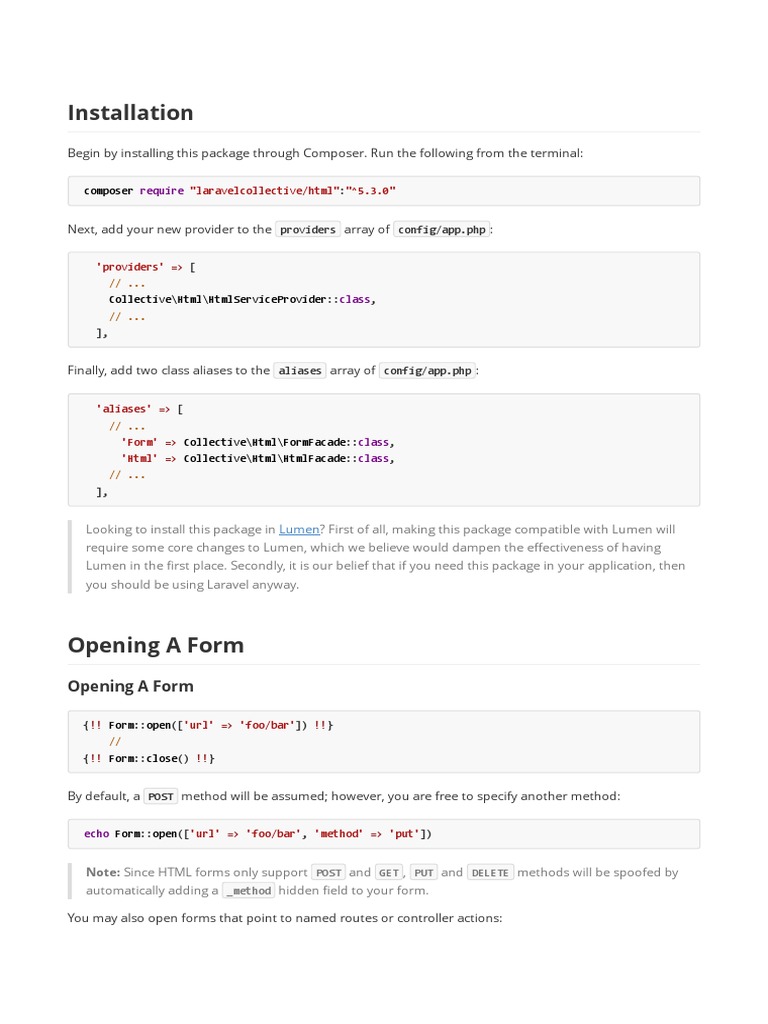Click the HtmlServiceProvider::class code line
The width and height of the screenshot is (768, 1024).
pyautogui.click(x=242, y=299)
